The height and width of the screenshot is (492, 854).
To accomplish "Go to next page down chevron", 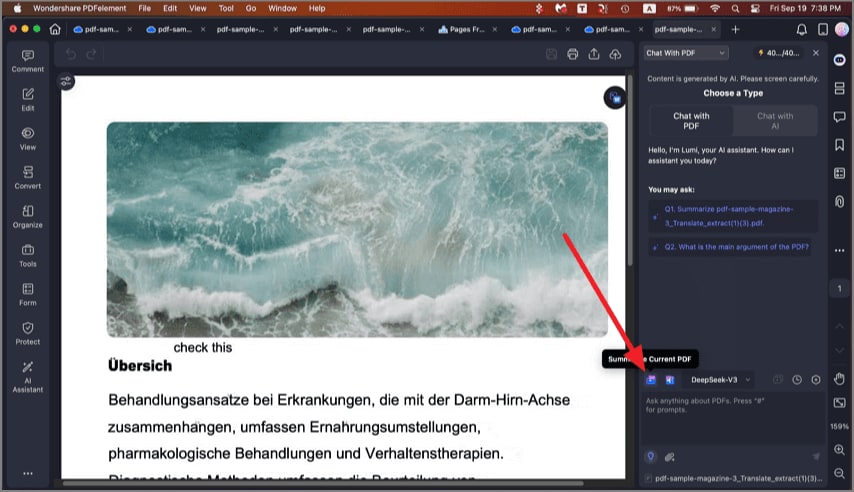I will pyautogui.click(x=839, y=350).
